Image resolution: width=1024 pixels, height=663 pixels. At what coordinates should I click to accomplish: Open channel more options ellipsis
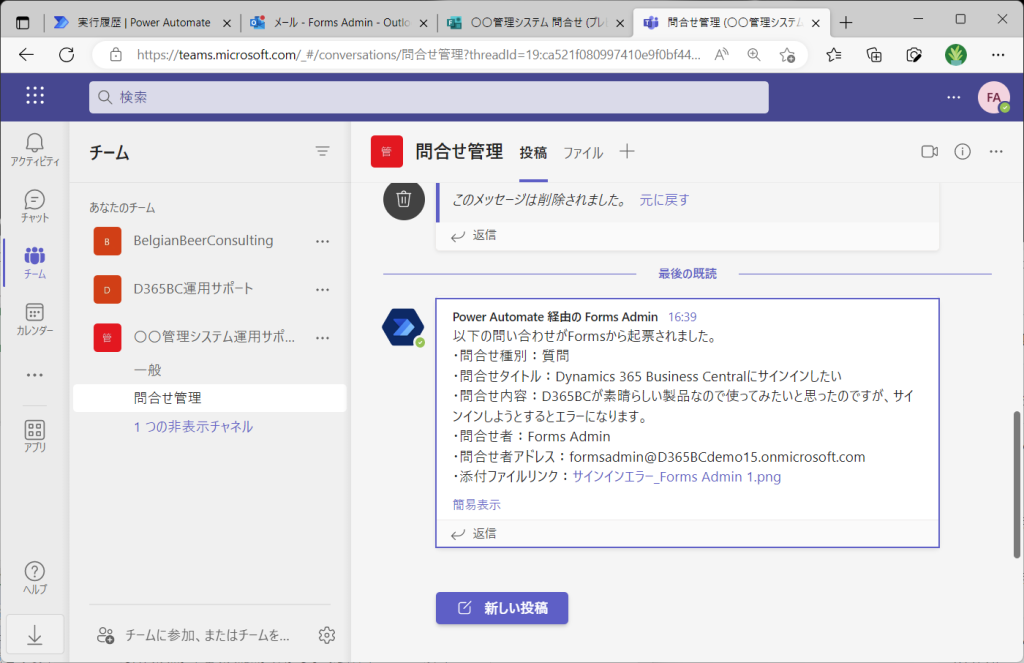pyautogui.click(x=995, y=152)
